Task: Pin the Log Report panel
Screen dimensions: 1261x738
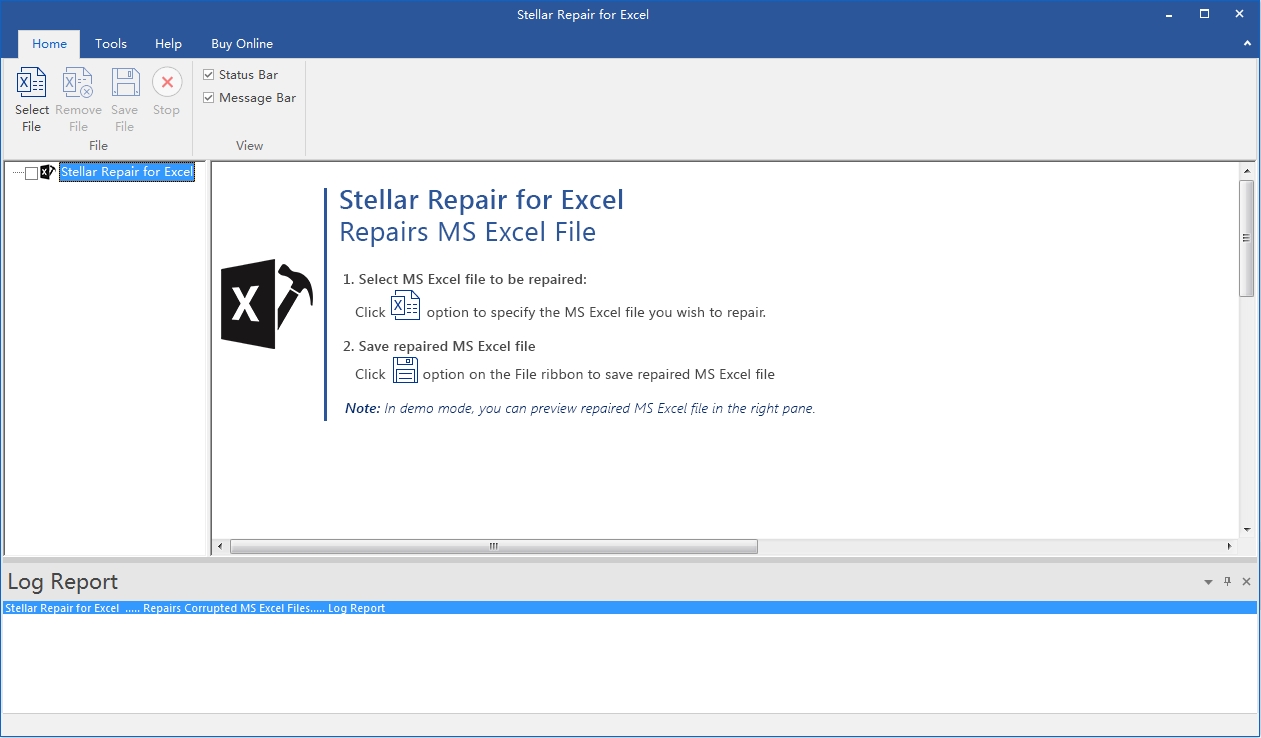Action: pos(1227,581)
